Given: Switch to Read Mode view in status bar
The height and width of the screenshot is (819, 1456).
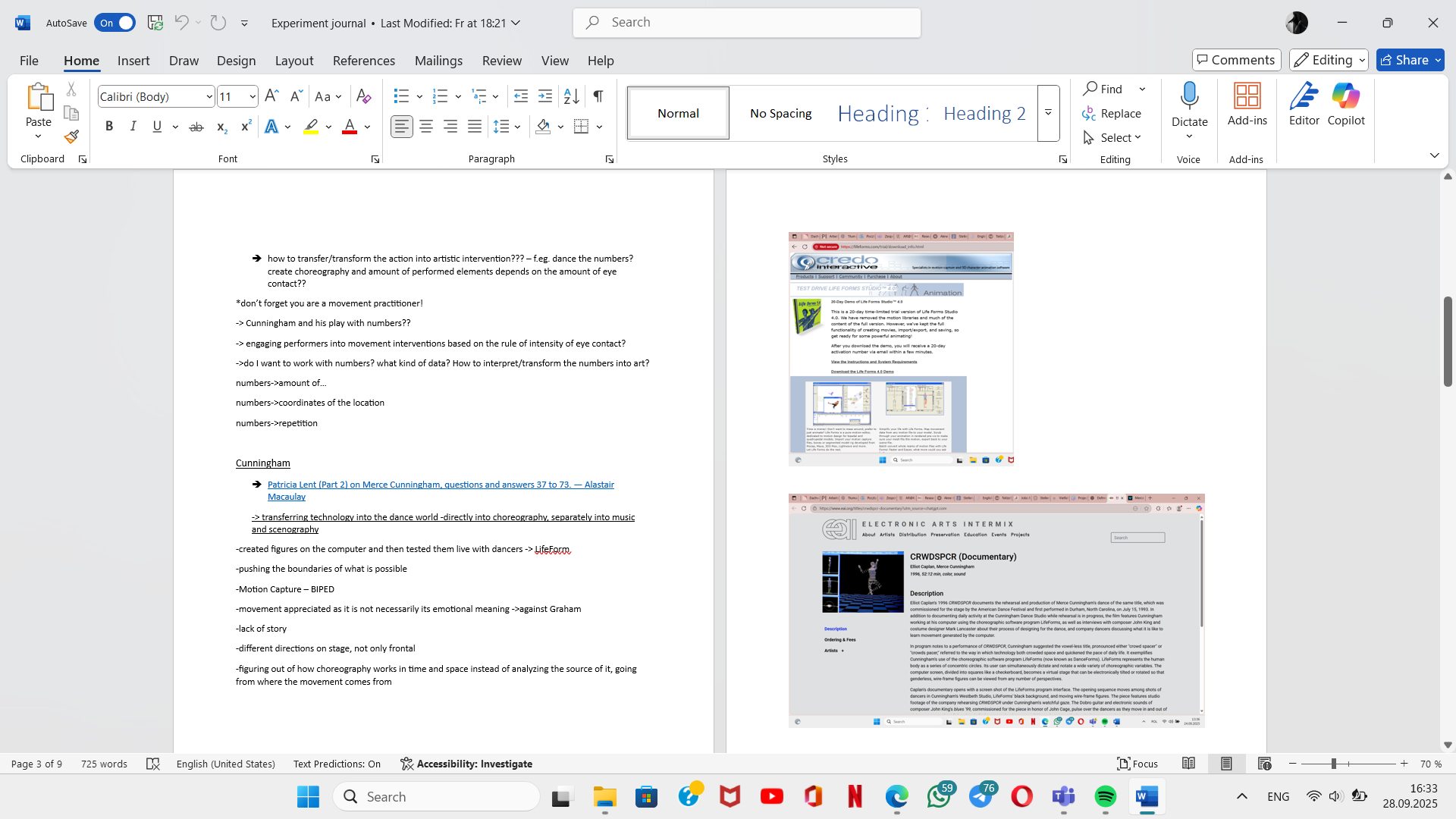Looking at the screenshot, I should click(x=1188, y=764).
